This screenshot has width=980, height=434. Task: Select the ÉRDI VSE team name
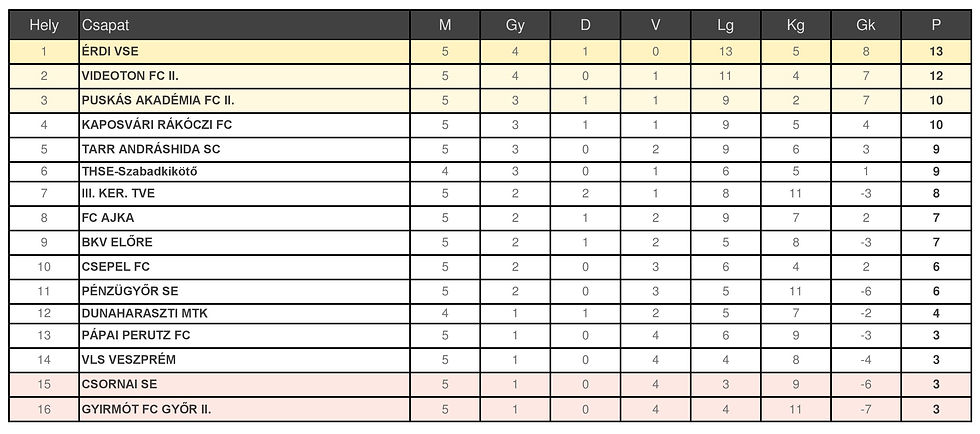111,51
